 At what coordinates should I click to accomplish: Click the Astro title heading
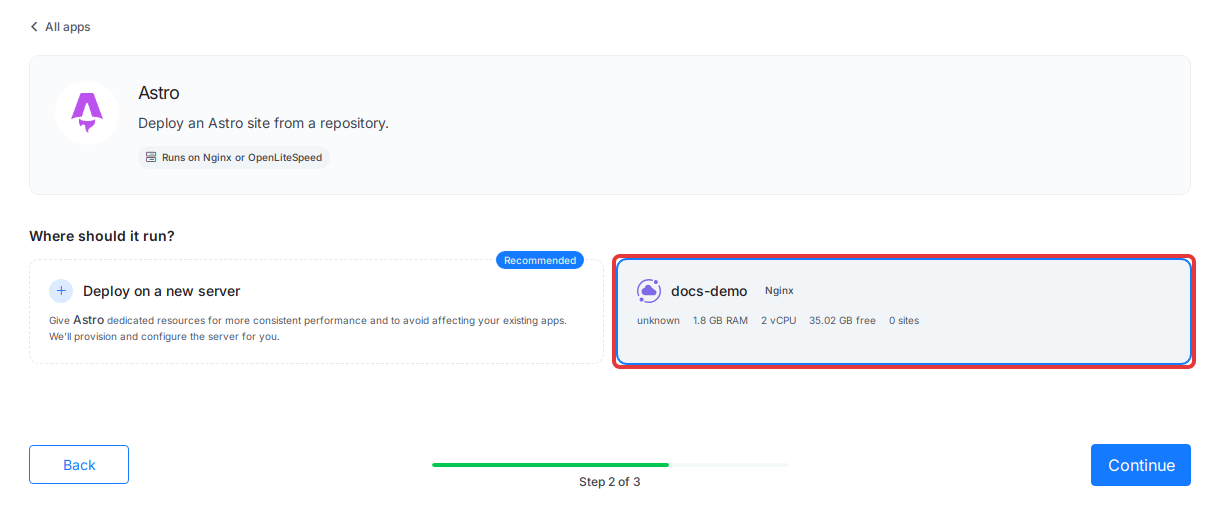(159, 93)
